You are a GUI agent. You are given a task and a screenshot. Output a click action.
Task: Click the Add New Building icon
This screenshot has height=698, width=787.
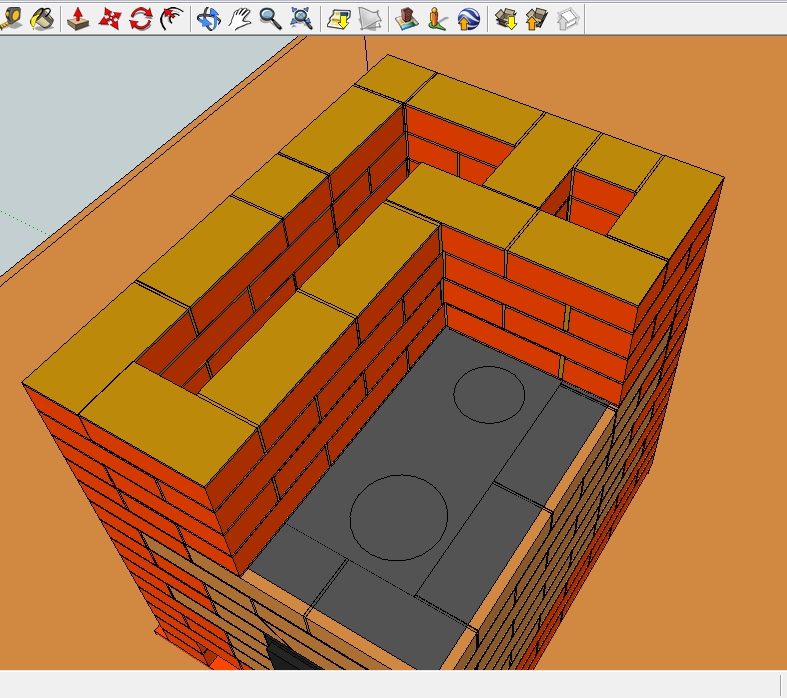point(406,18)
